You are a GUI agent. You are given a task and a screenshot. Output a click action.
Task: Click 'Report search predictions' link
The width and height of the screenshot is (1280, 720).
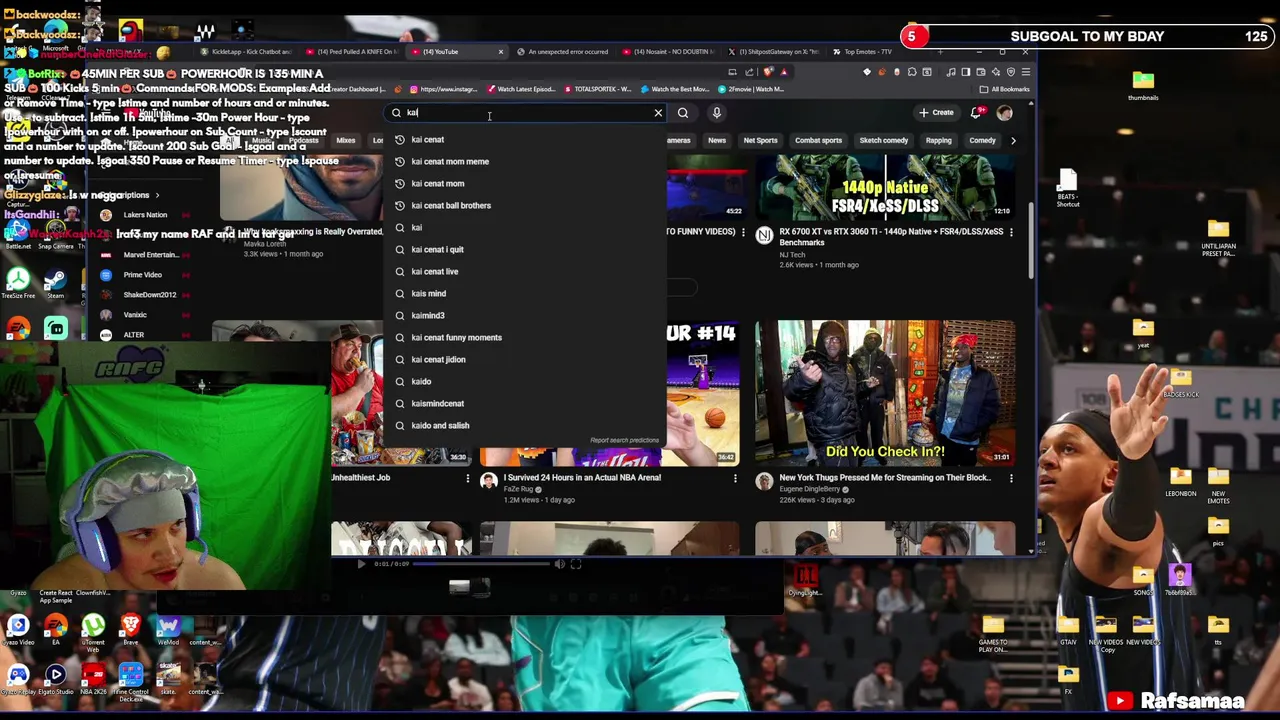tap(624, 440)
